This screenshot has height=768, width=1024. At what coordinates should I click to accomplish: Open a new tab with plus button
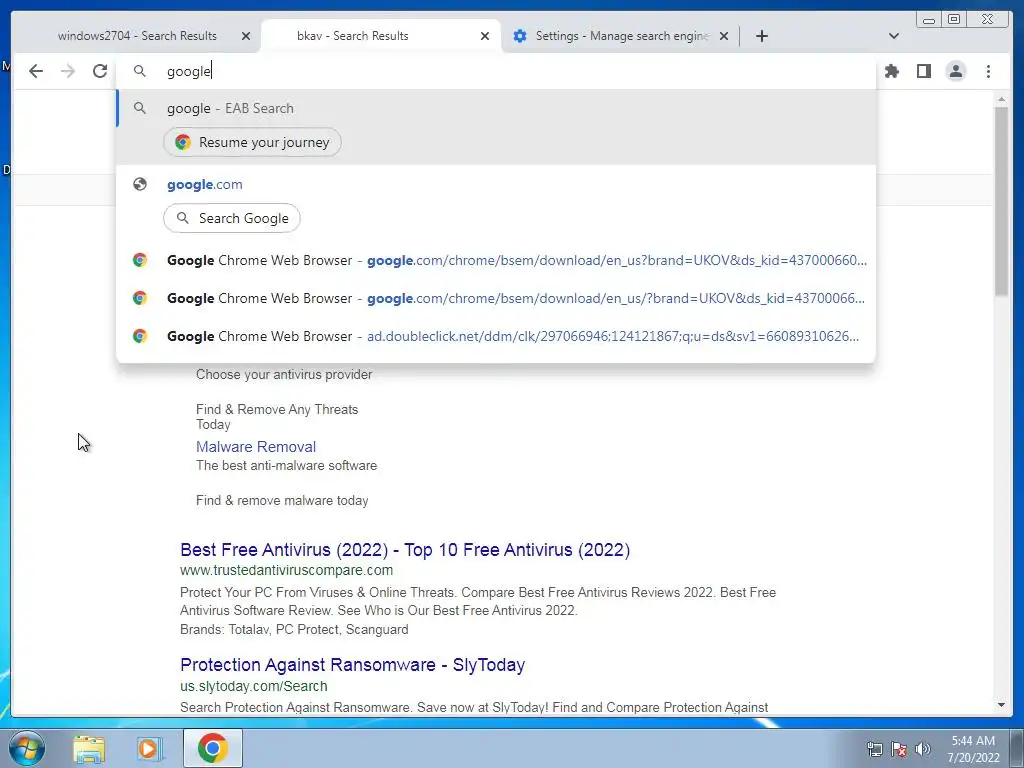tap(761, 36)
